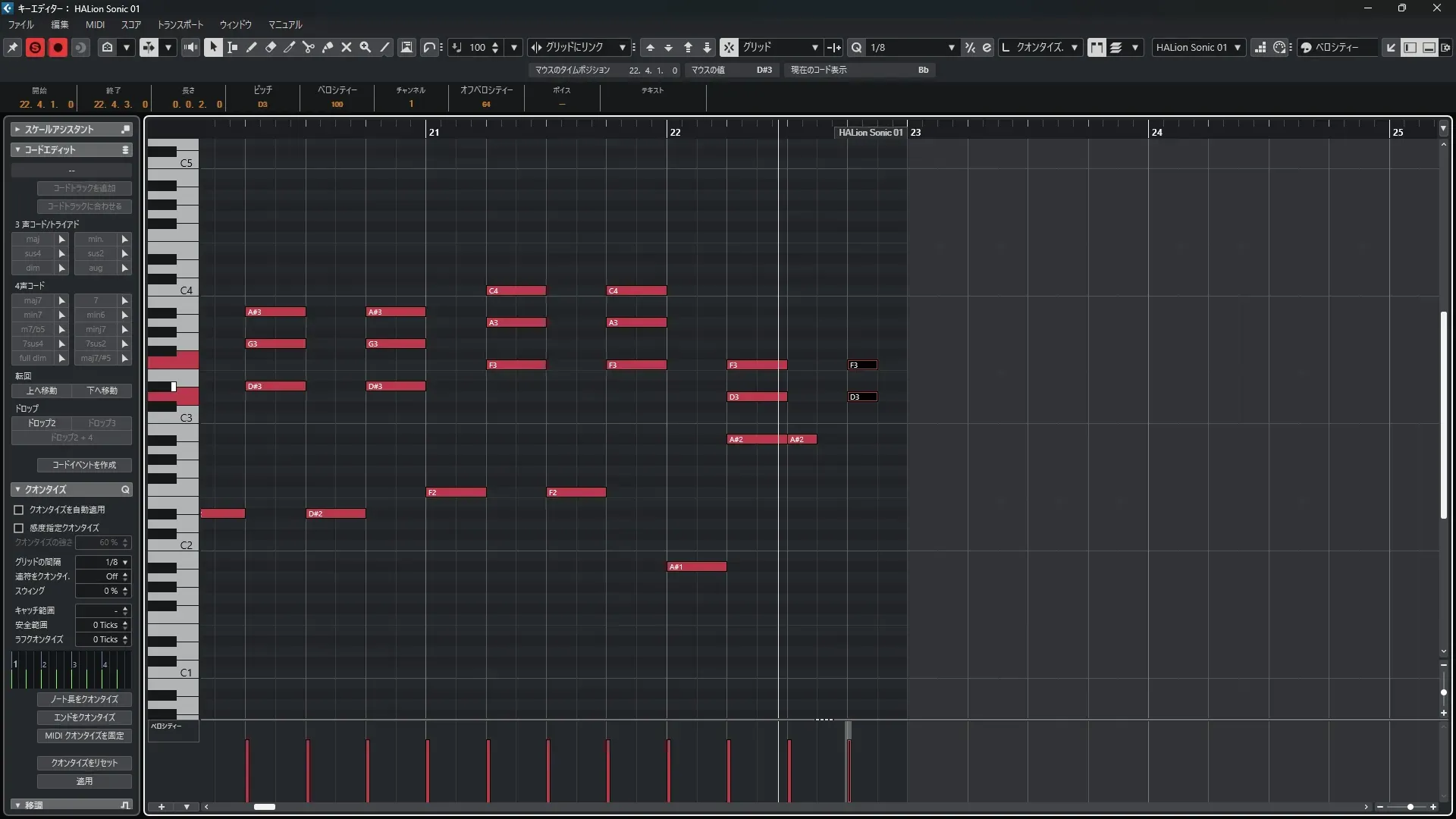This screenshot has height=819, width=1456.
Task: Open the MIDI menu
Action: [95, 24]
